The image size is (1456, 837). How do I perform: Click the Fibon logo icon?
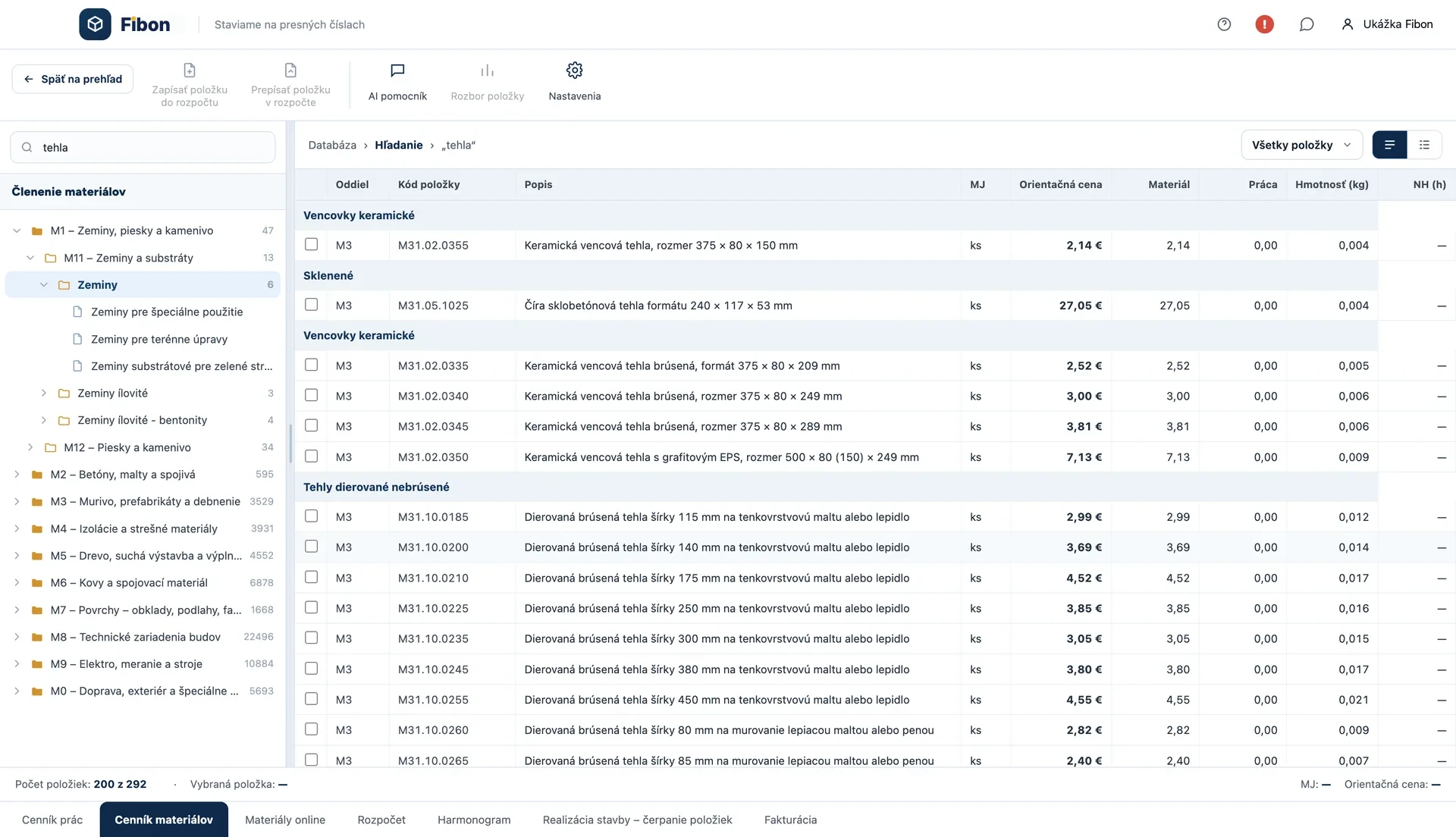(x=95, y=24)
